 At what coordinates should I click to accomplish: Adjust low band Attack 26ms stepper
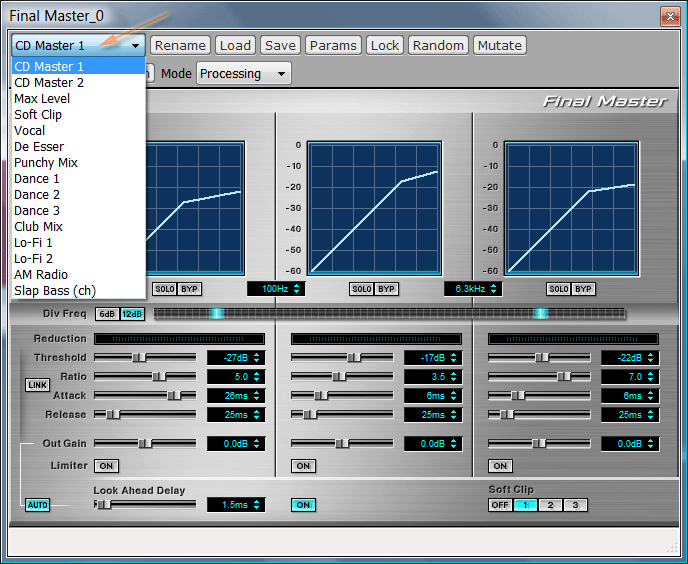[x=256, y=395]
